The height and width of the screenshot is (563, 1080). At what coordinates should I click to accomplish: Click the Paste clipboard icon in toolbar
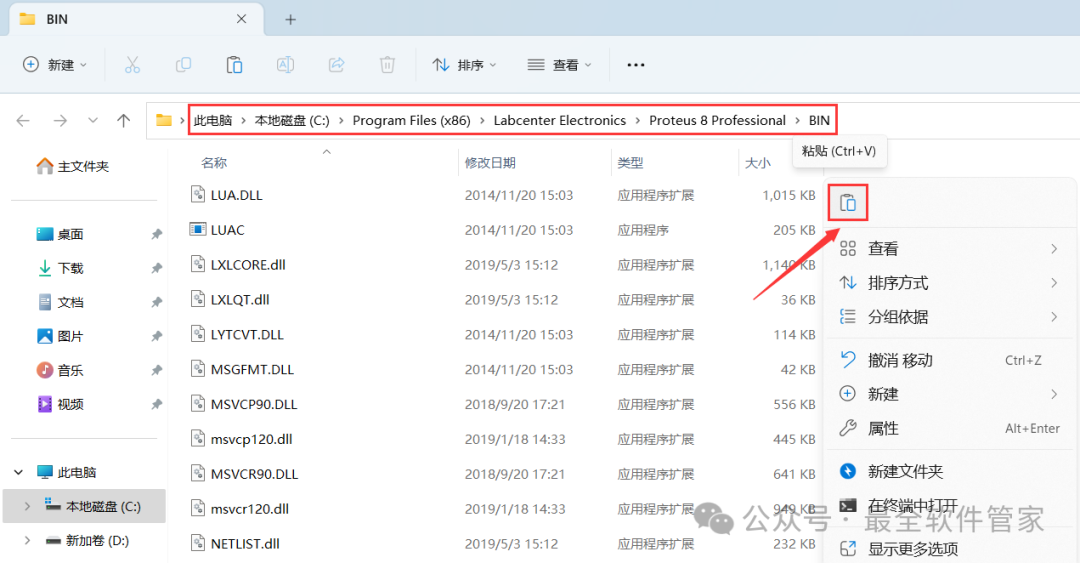pyautogui.click(x=234, y=65)
